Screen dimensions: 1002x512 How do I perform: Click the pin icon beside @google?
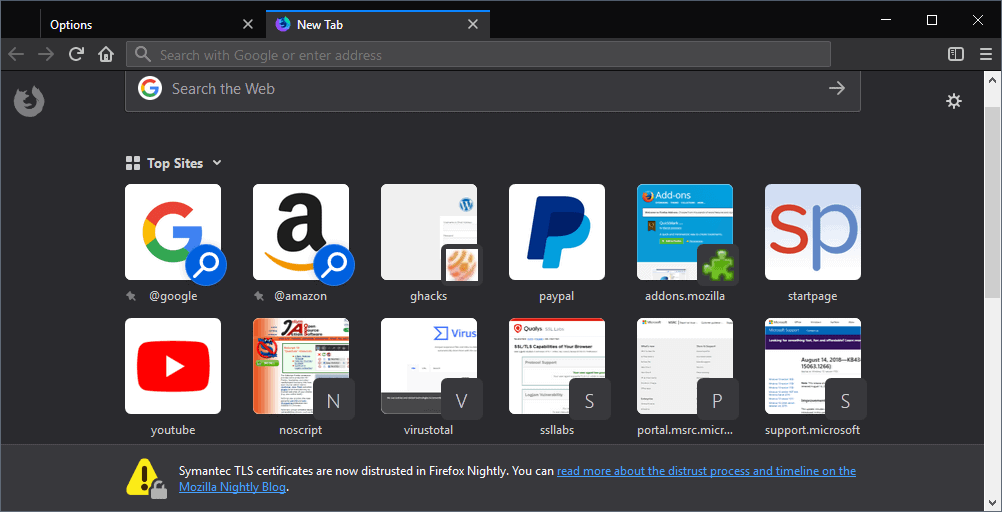[132, 297]
